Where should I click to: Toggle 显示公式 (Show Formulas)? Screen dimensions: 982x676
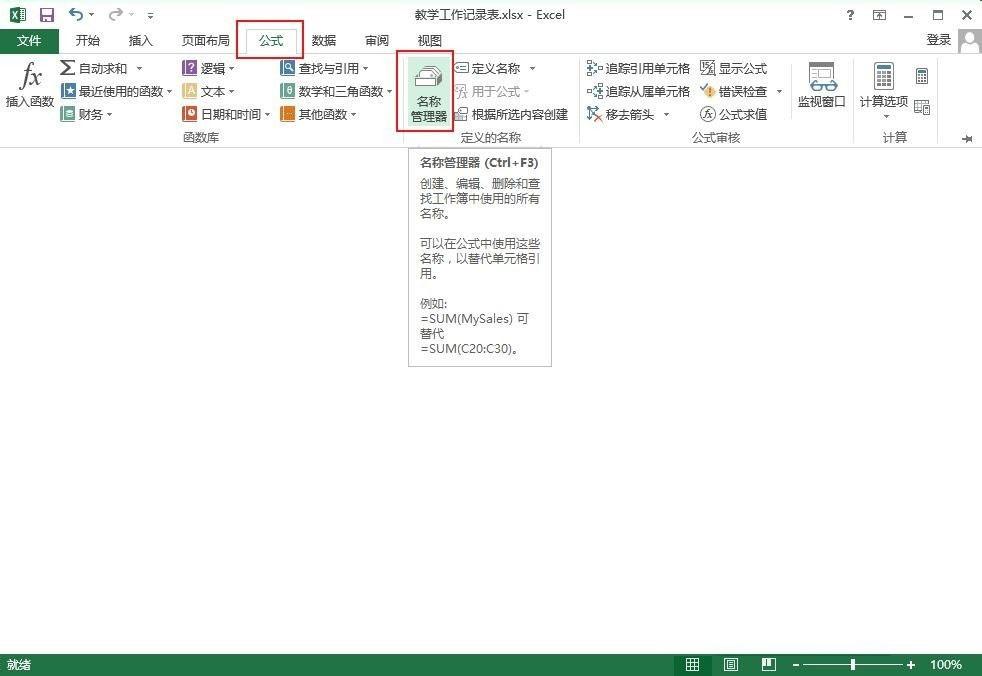pos(737,68)
